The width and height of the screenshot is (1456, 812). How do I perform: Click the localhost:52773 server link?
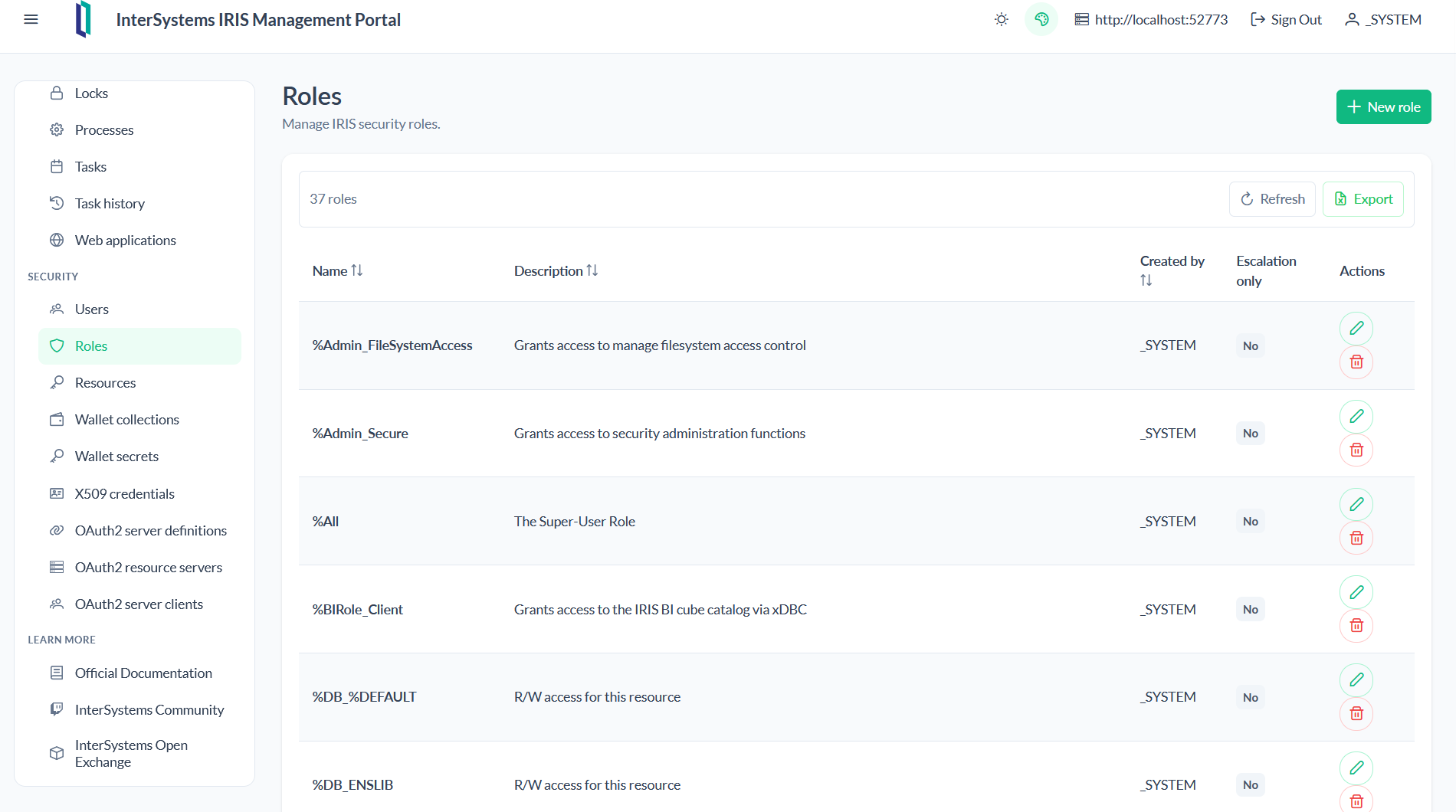click(x=1151, y=19)
